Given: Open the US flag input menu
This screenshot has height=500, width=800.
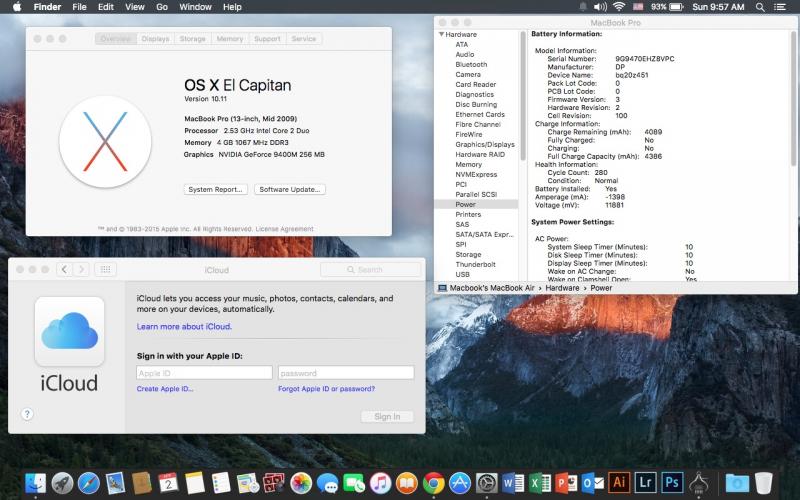Looking at the screenshot, I should click(x=638, y=7).
